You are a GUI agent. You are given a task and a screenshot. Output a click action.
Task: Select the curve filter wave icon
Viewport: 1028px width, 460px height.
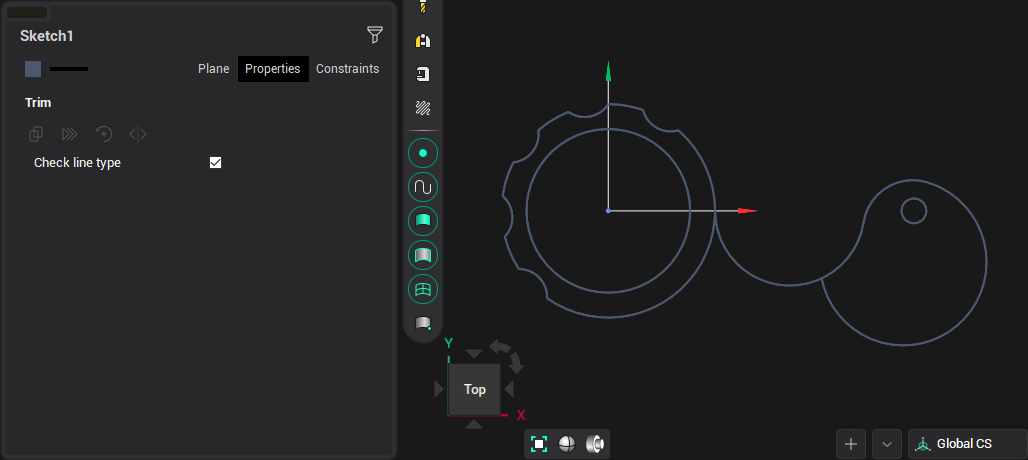click(423, 187)
